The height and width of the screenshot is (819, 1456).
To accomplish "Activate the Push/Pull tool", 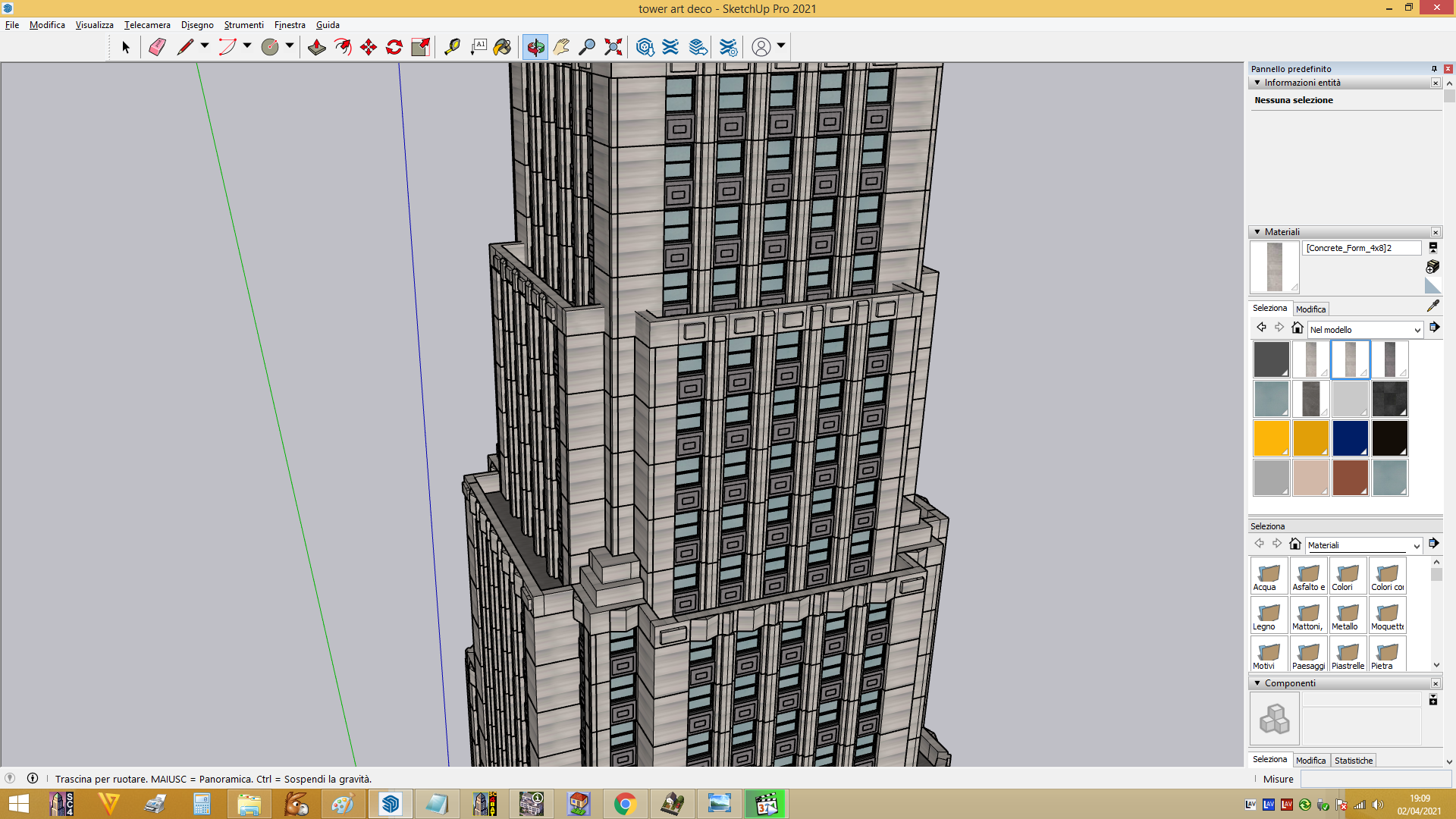I will [317, 47].
